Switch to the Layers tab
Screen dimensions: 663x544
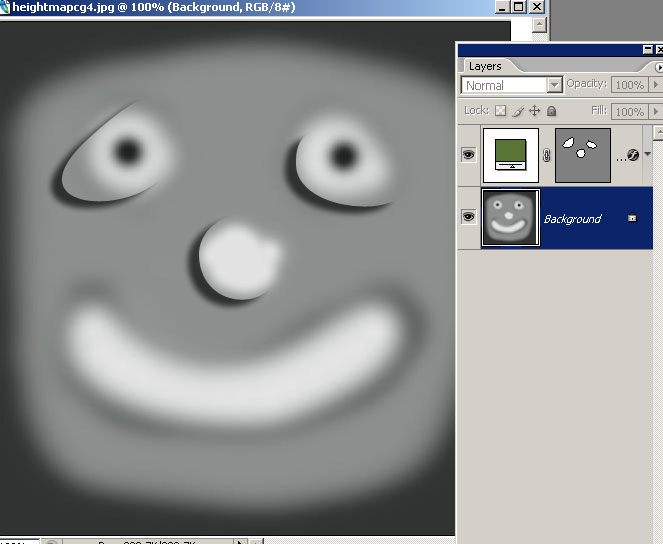pyautogui.click(x=485, y=66)
